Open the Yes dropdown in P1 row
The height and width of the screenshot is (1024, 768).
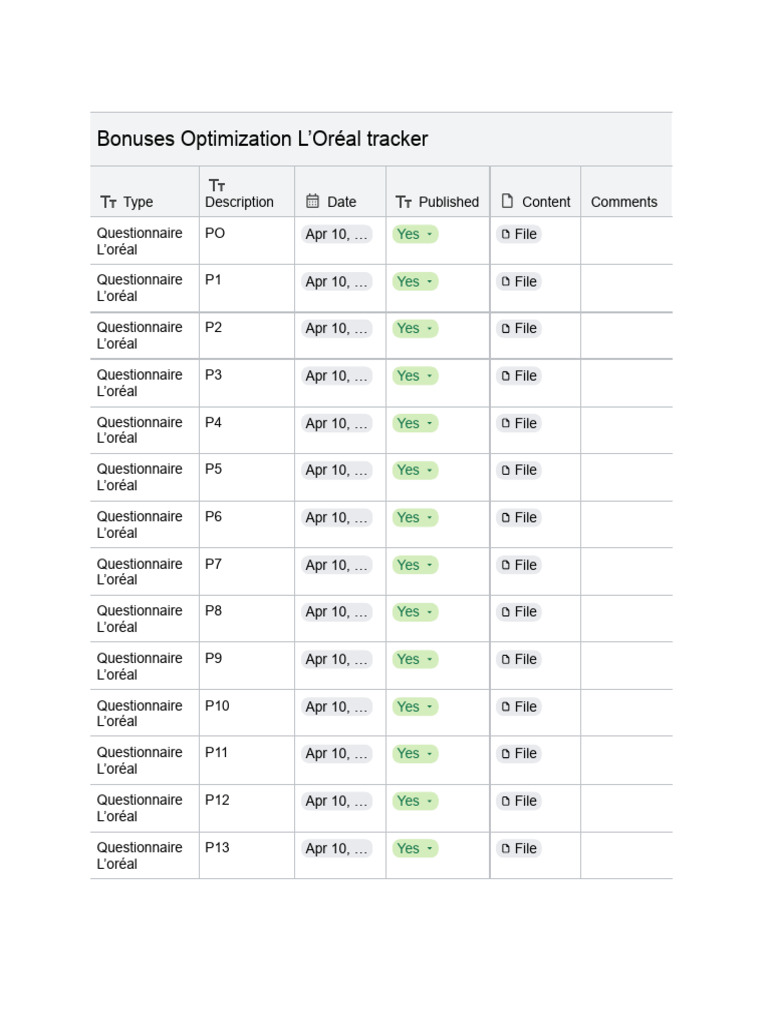415,281
